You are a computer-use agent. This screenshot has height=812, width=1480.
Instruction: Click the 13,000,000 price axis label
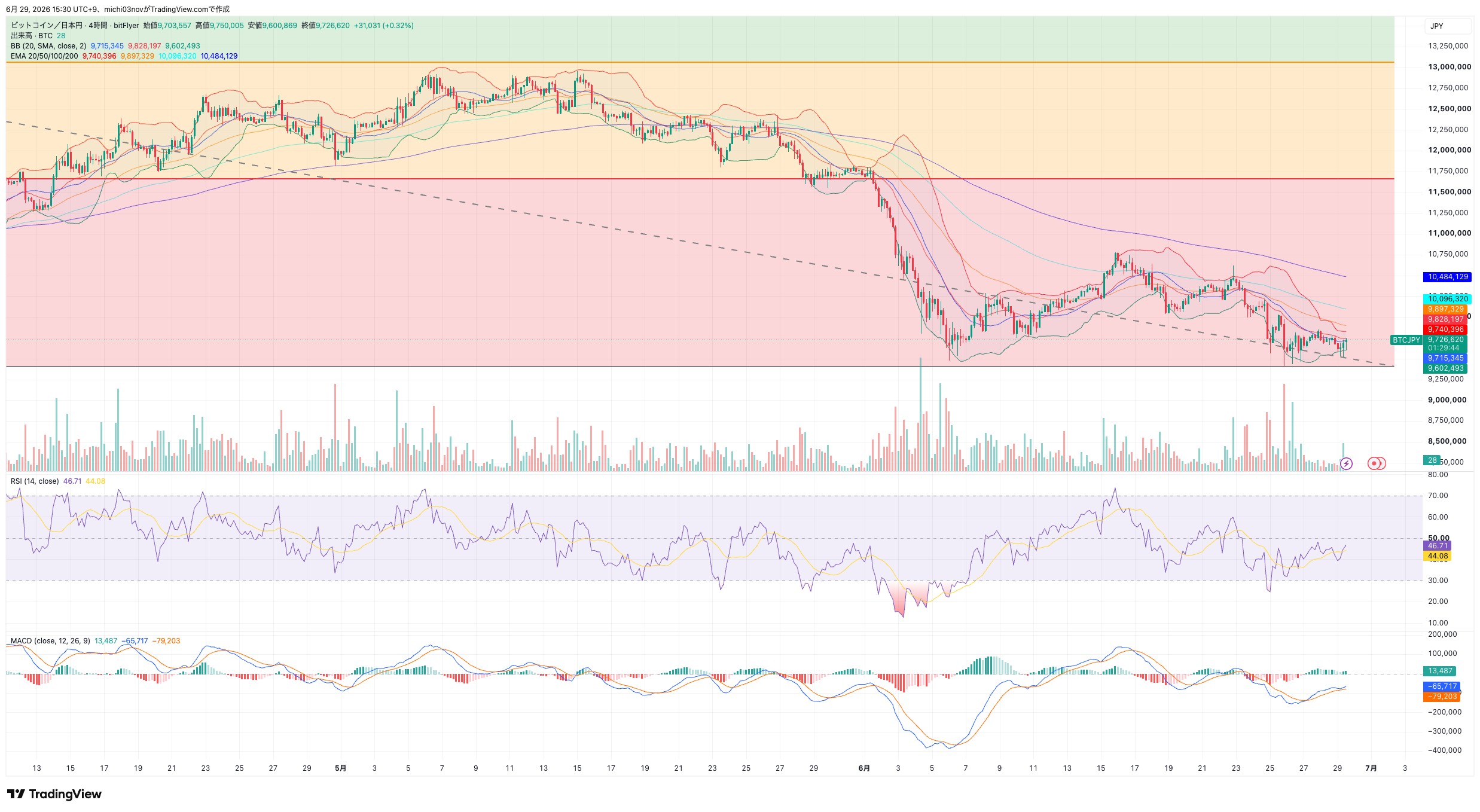(x=1450, y=67)
